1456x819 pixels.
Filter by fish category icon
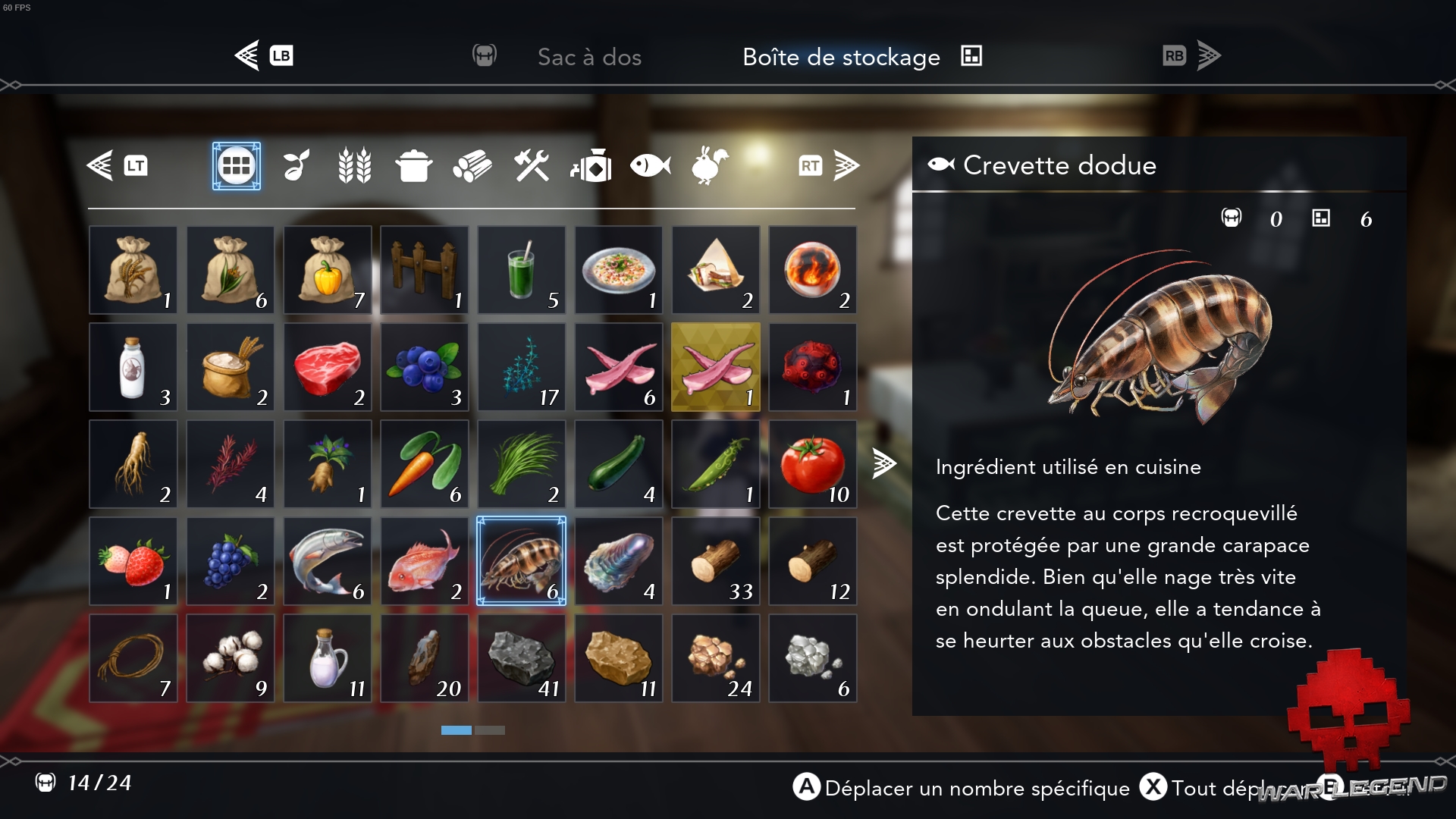pyautogui.click(x=651, y=165)
